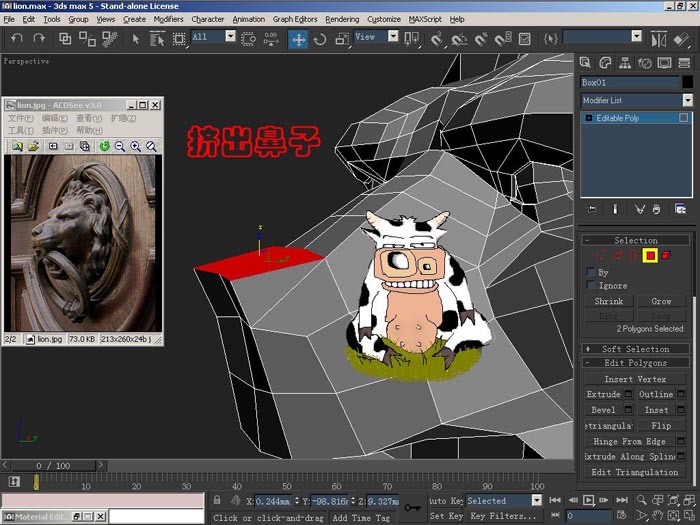The width and height of the screenshot is (700, 525).
Task: Open Extrude settings box button
Action: click(629, 394)
